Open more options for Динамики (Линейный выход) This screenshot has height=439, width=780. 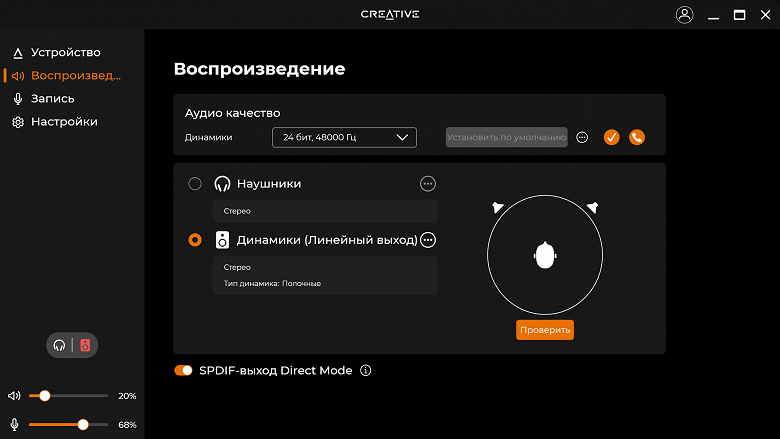(x=428, y=240)
